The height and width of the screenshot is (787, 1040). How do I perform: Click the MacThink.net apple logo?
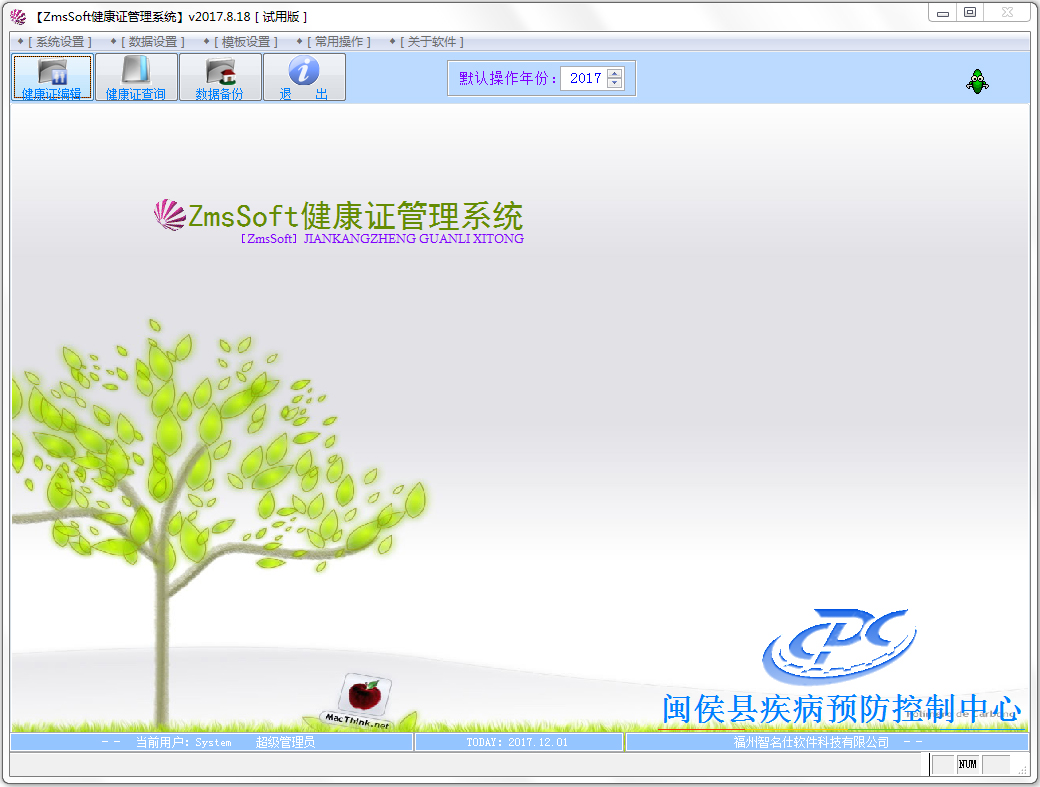364,695
